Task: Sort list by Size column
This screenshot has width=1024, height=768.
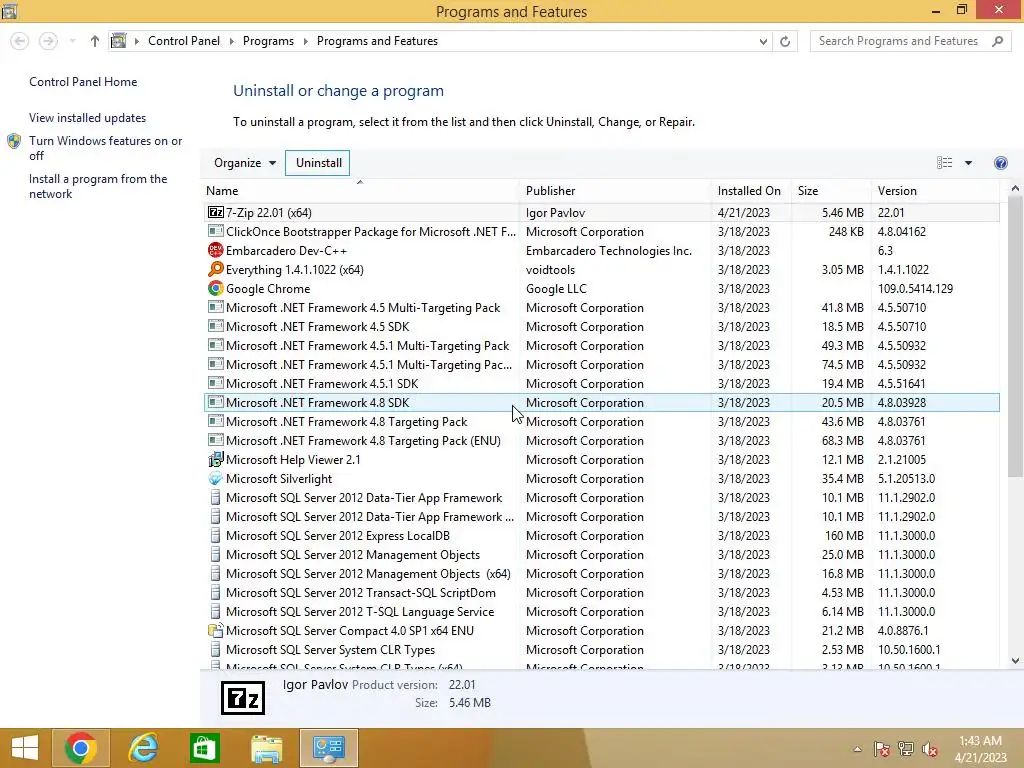Action: coord(831,191)
